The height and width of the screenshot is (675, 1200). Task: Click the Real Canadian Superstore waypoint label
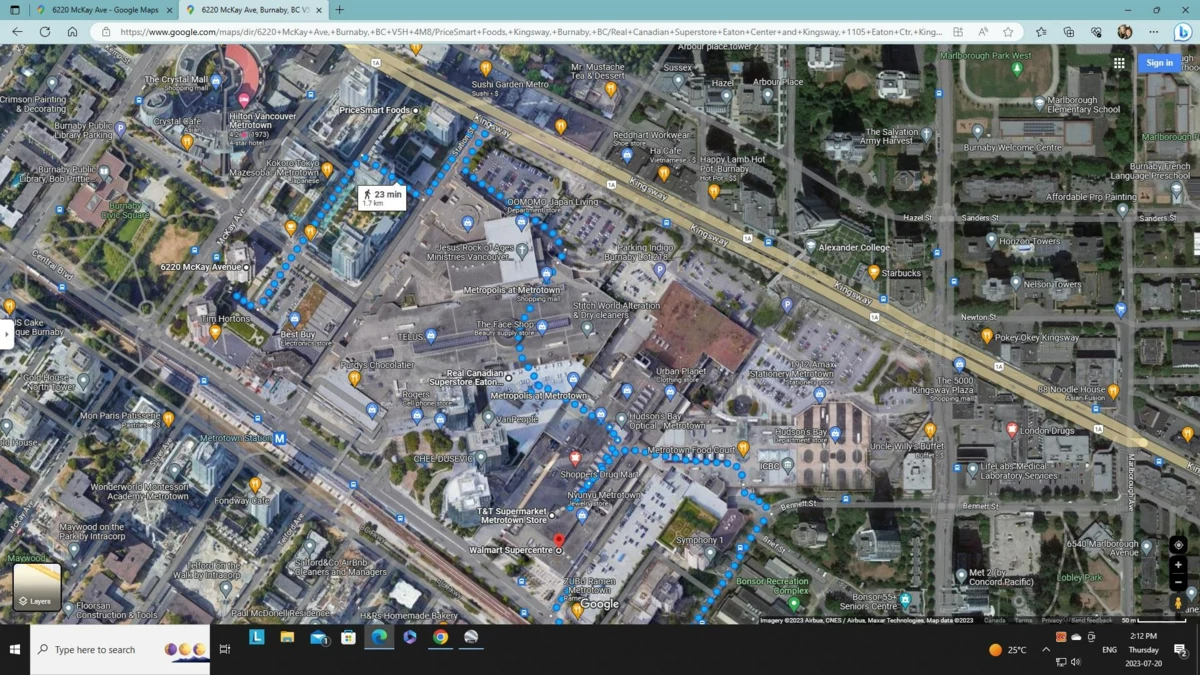(x=466, y=377)
